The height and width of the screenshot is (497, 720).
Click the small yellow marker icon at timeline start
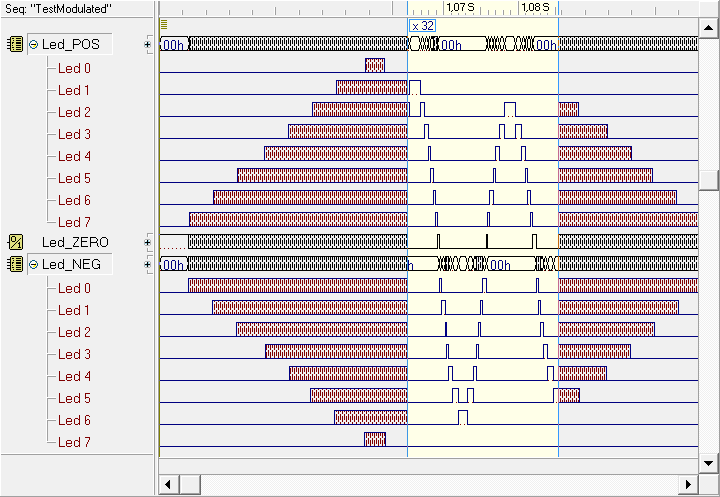(x=164, y=24)
